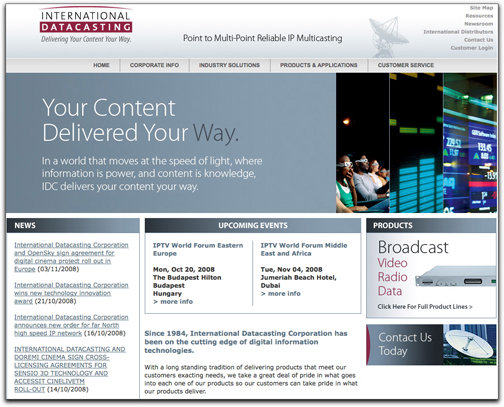Open International Distributors link

point(458,32)
